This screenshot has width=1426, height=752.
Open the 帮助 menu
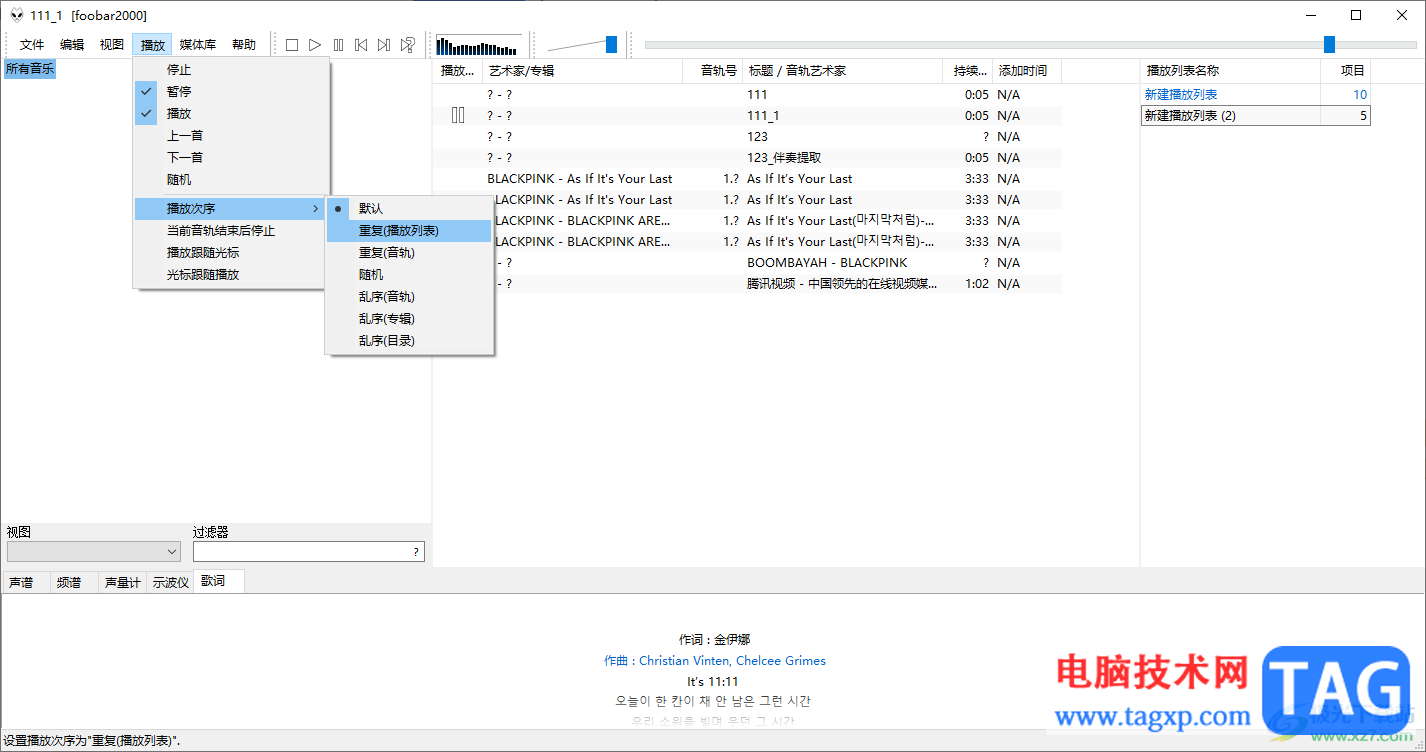(244, 45)
